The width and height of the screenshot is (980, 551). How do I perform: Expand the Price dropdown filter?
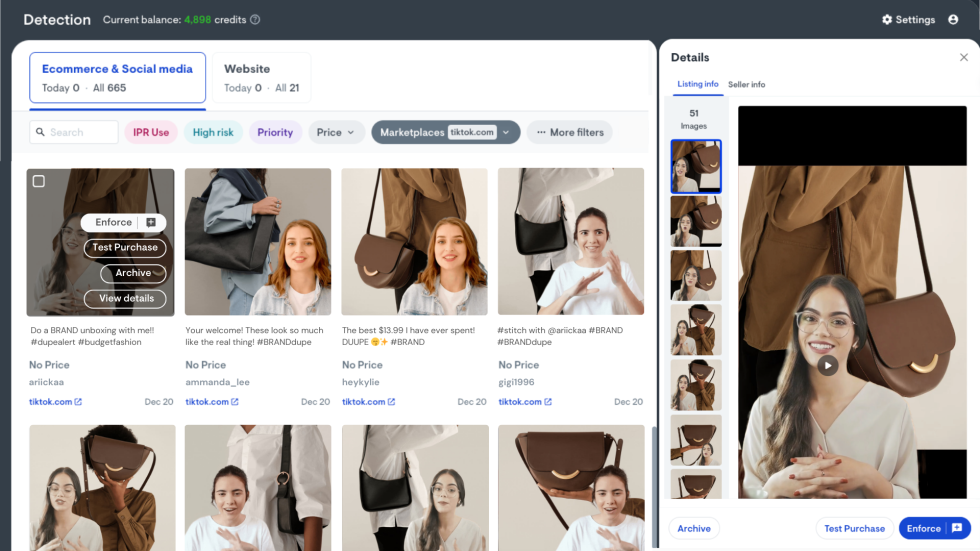336,132
